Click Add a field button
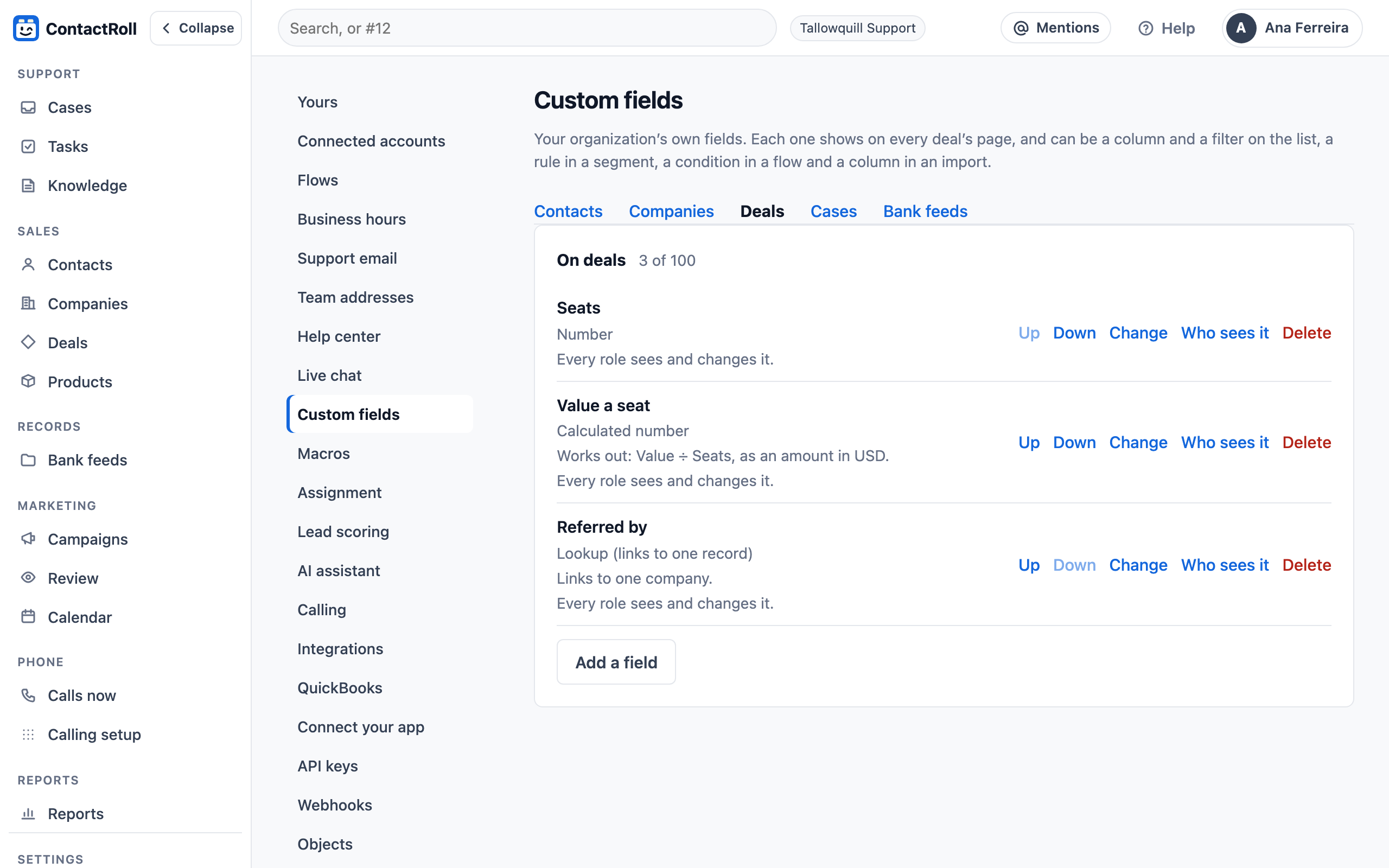The image size is (1389, 868). (616, 662)
